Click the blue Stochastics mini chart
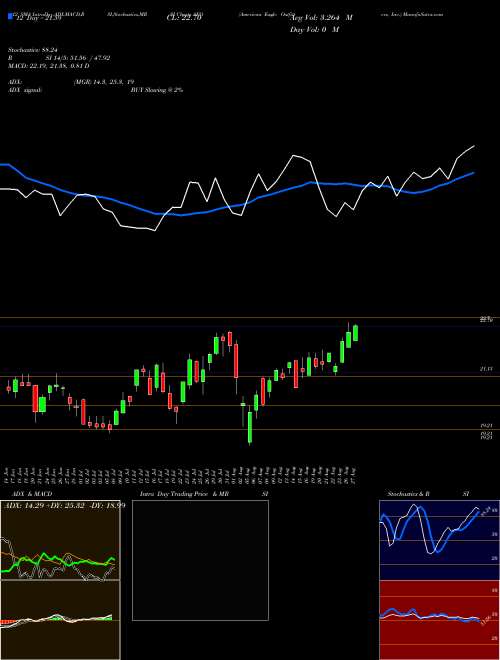Screen dimensions: 500x660 tap(439, 540)
